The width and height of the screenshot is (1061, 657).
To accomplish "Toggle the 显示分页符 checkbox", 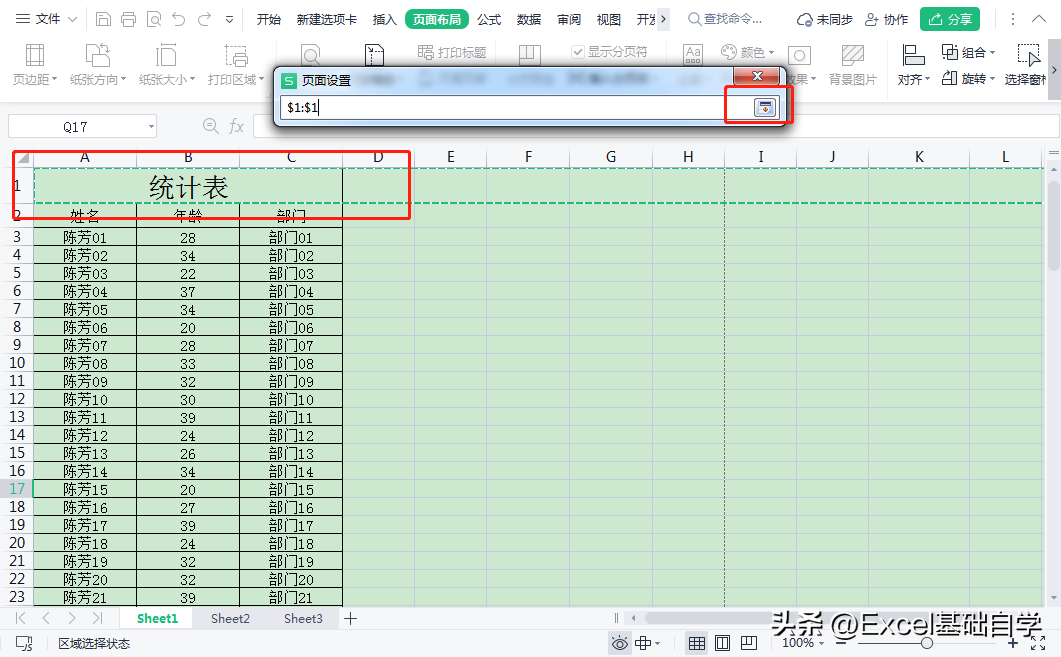I will (x=578, y=52).
